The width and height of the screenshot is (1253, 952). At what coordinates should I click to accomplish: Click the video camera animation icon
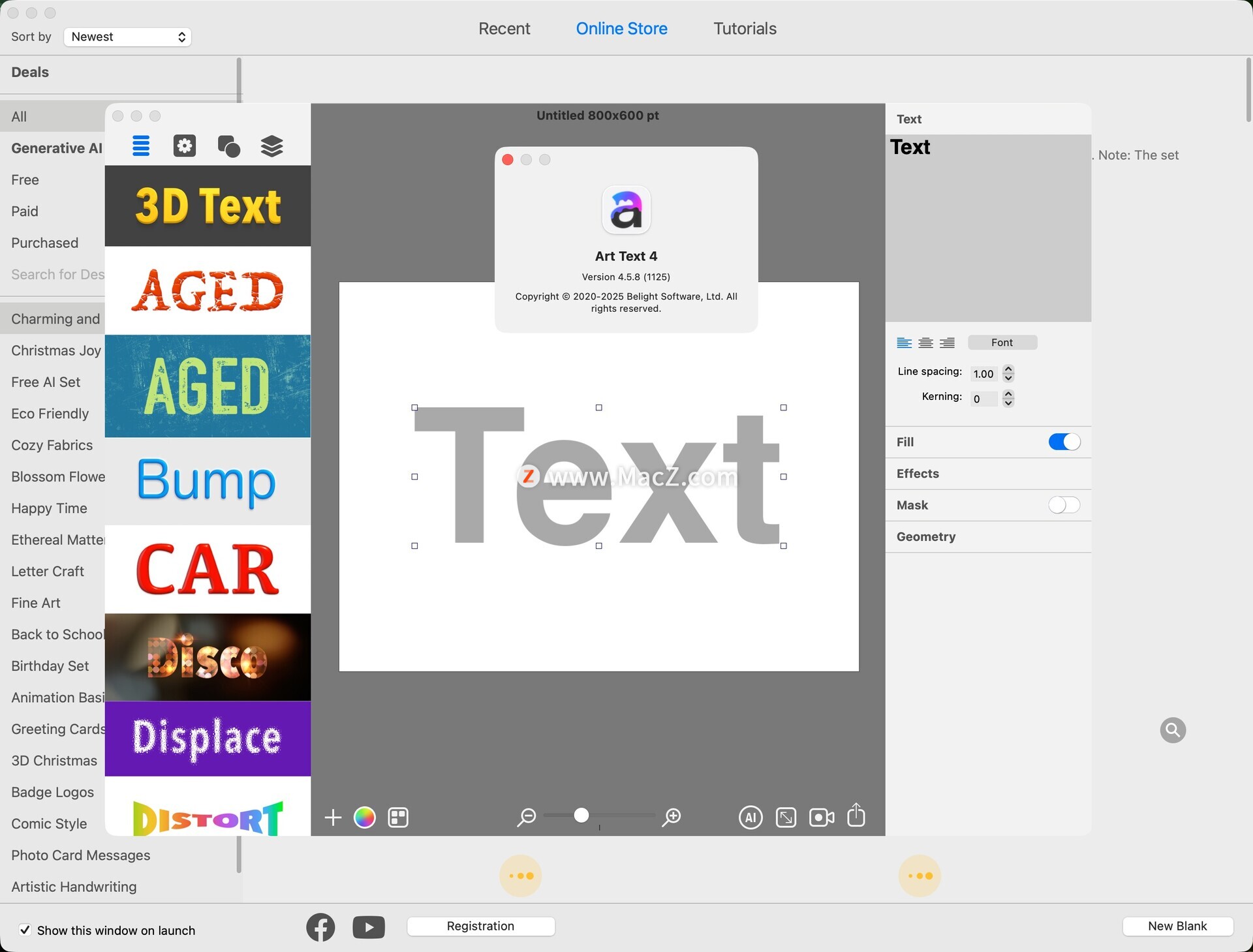821,817
